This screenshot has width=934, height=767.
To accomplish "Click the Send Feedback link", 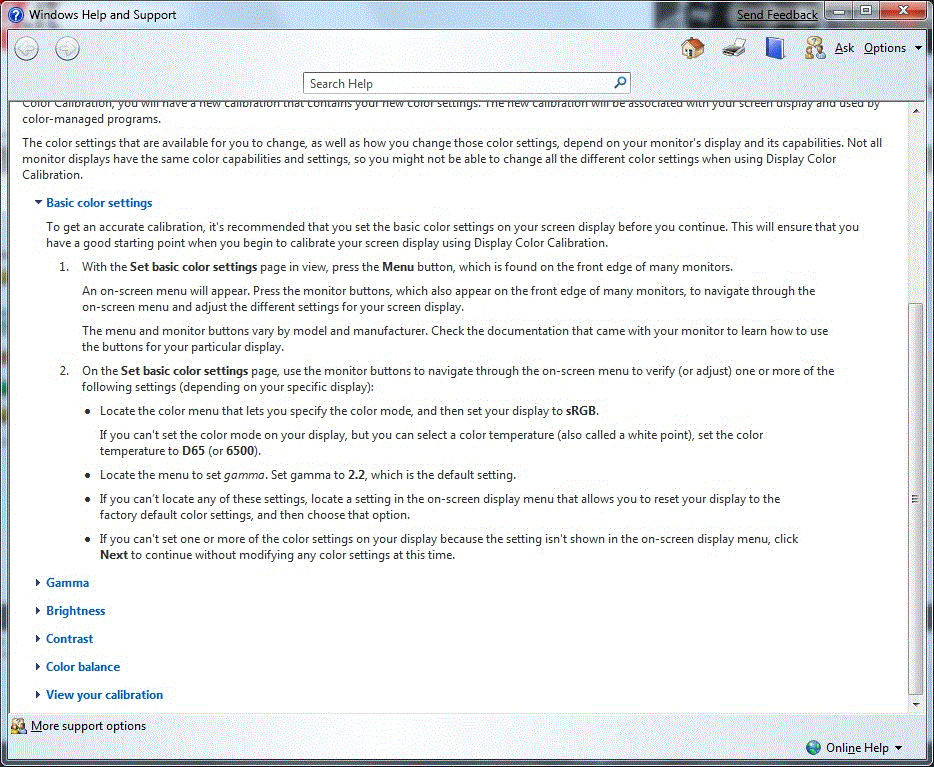I will pyautogui.click(x=777, y=15).
